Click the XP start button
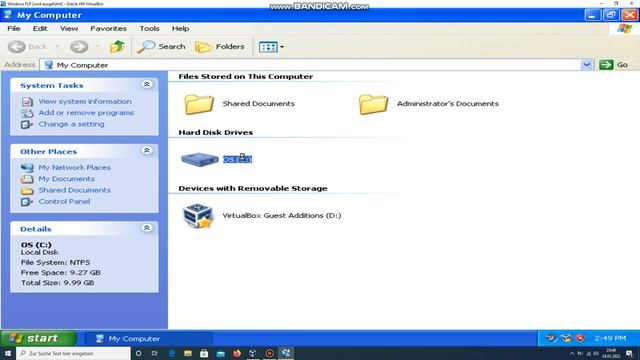Screen dimensions: 640x360 (38, 338)
